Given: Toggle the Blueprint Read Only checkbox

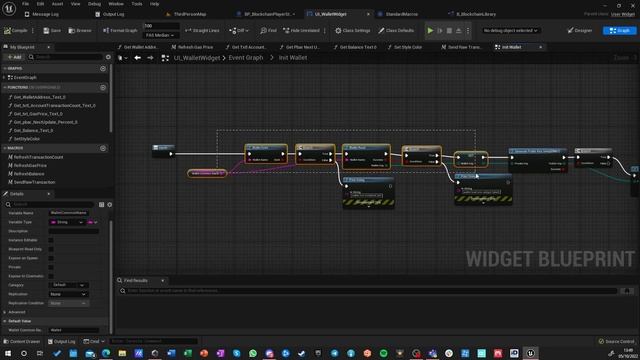Looking at the screenshot, I should tap(51, 249).
